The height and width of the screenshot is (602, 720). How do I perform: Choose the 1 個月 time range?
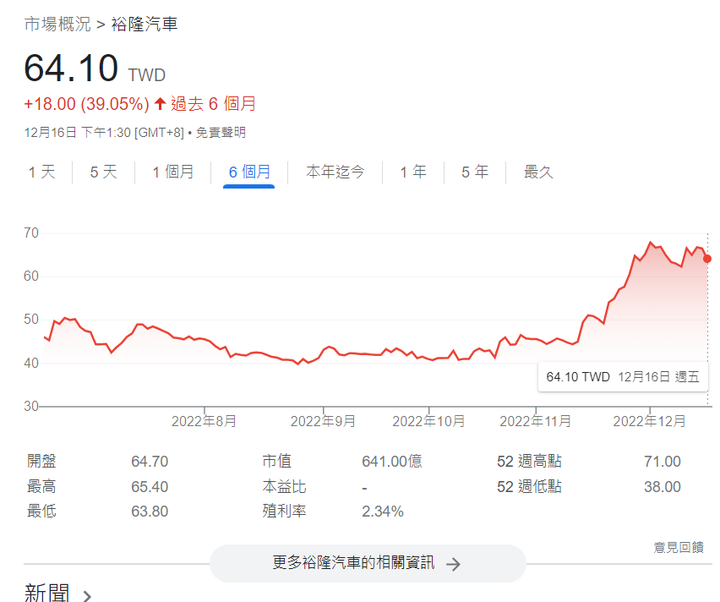click(x=173, y=172)
